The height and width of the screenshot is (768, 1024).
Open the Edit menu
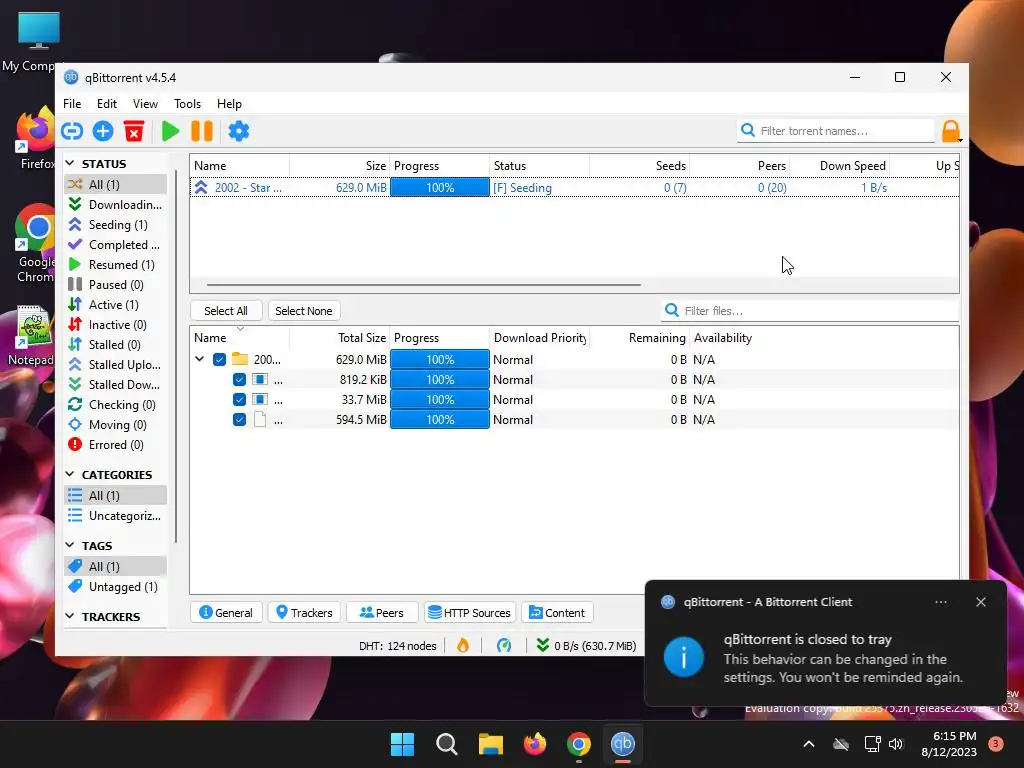[106, 104]
